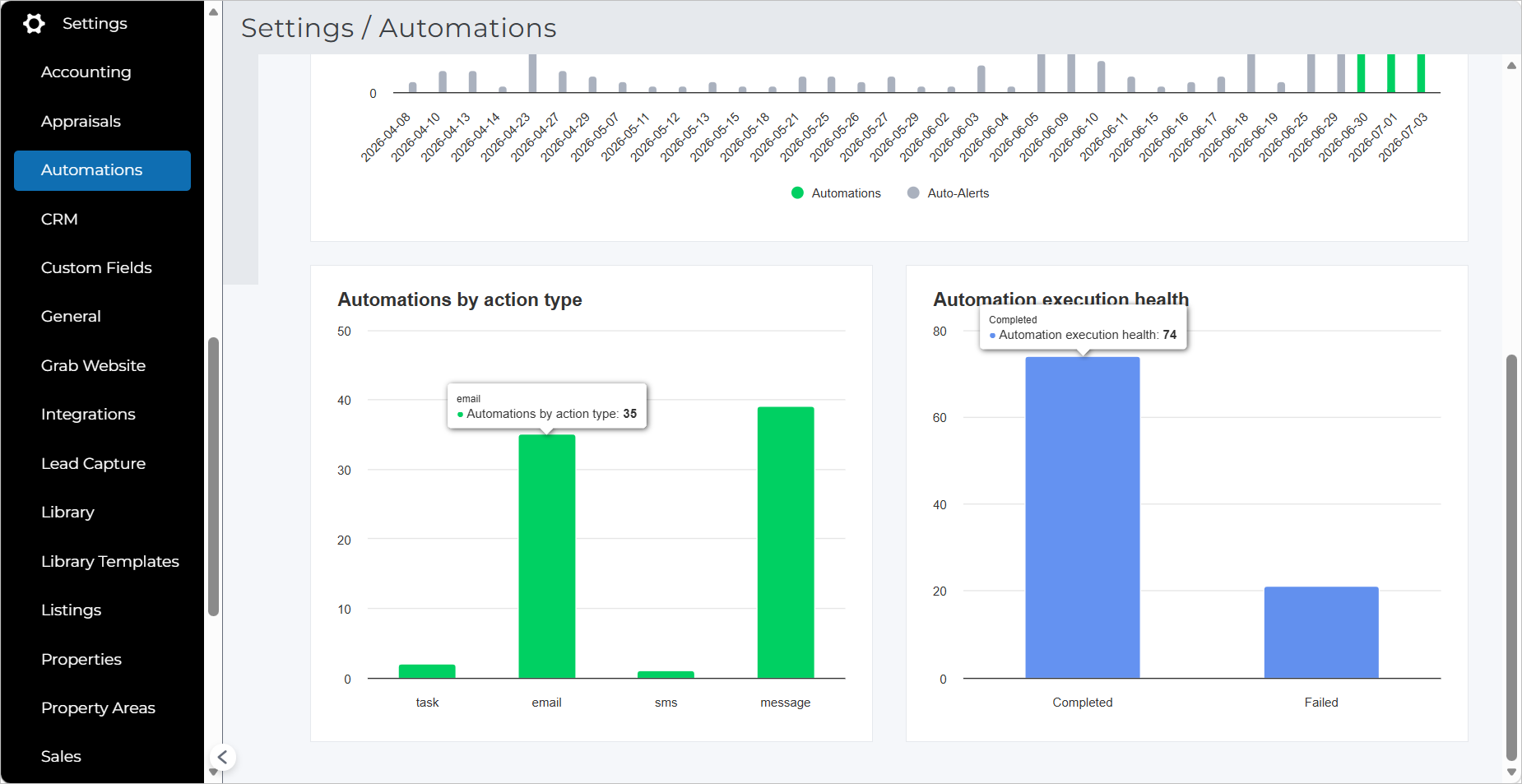Click the main page scroll up arrow

[x=1511, y=66]
